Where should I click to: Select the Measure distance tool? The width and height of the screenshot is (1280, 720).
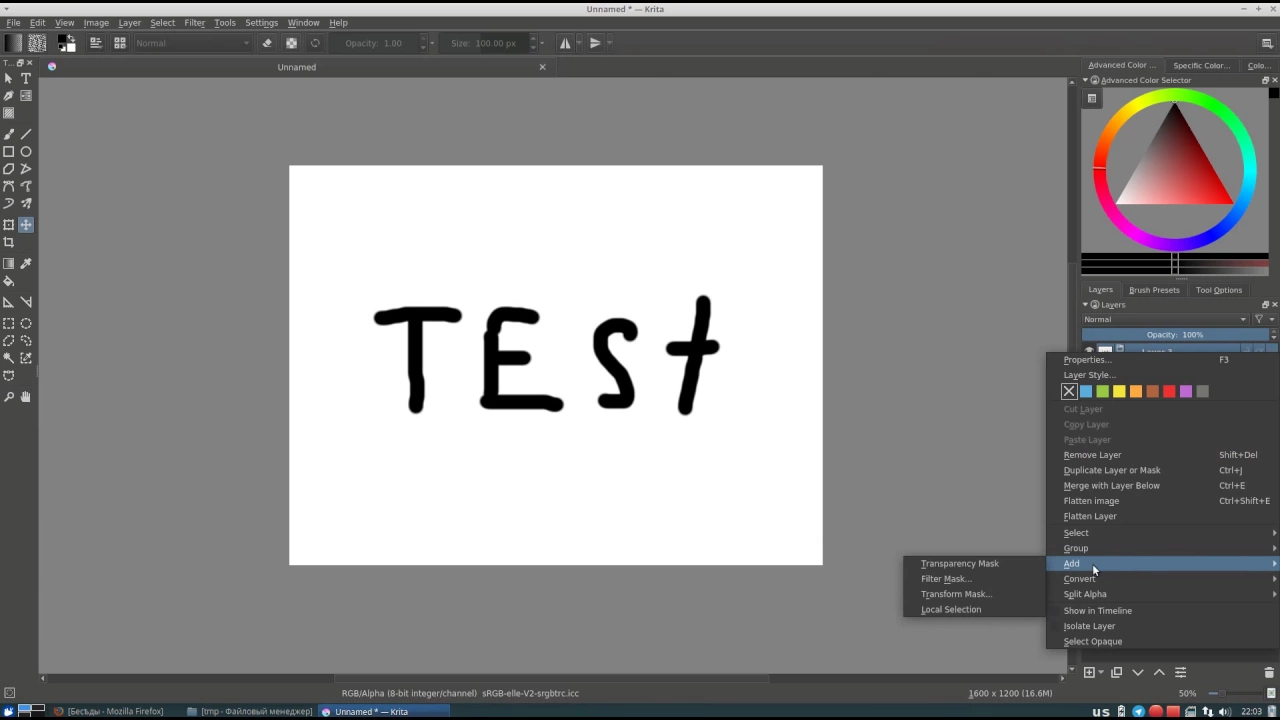click(26, 302)
